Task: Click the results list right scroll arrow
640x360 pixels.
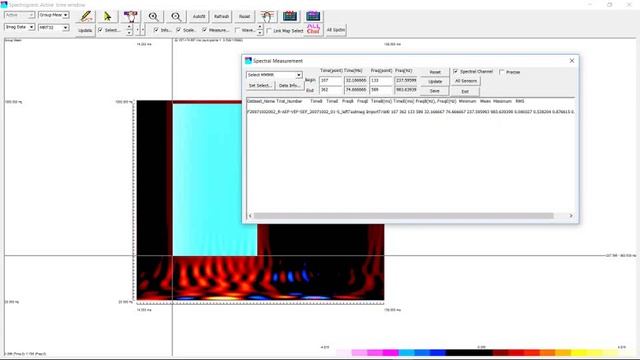Action: [571, 216]
